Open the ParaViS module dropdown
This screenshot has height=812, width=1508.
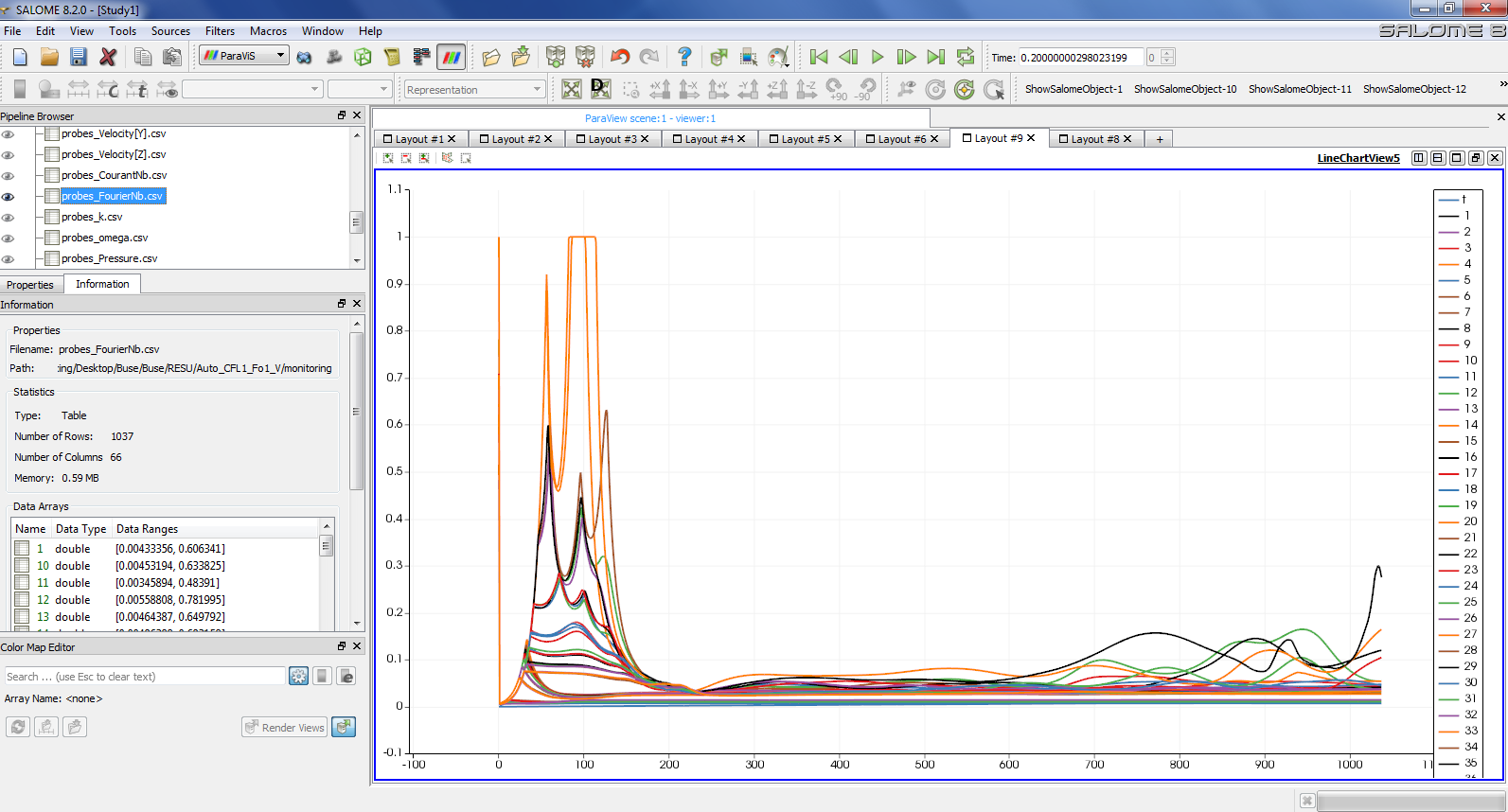[243, 56]
